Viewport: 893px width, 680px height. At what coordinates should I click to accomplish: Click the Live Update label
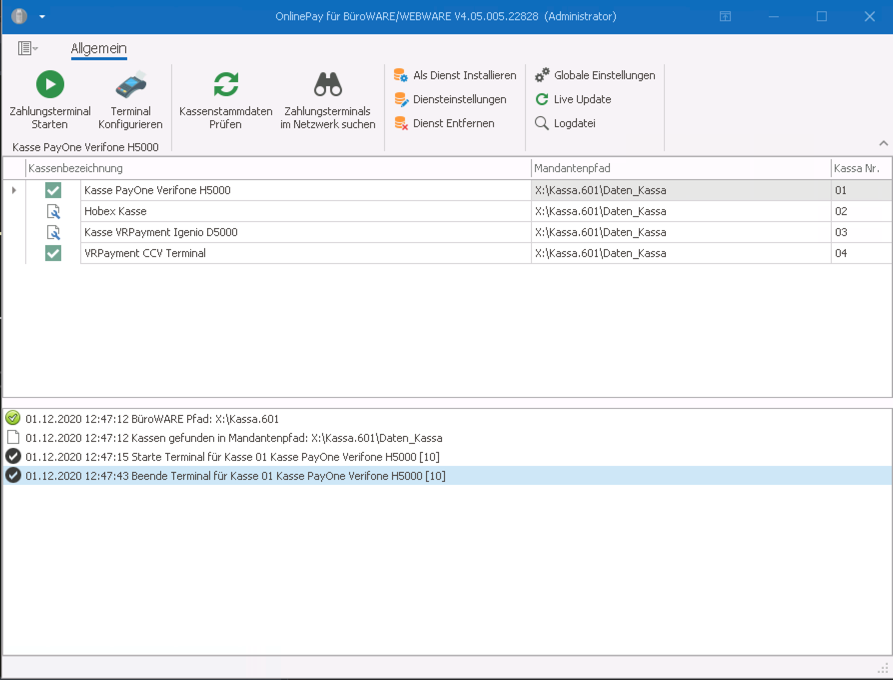pyautogui.click(x=583, y=99)
